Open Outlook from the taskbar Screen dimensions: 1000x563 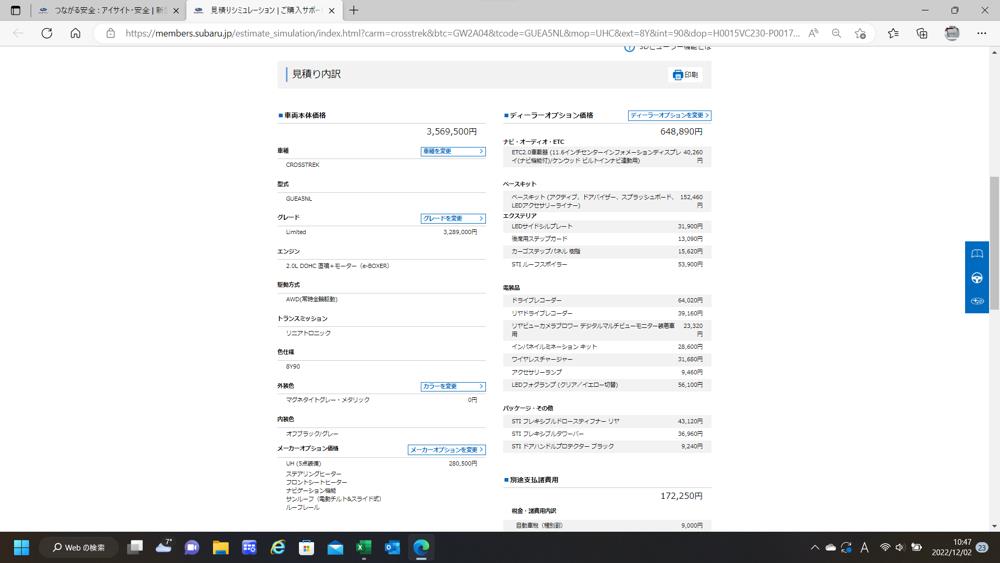[x=392, y=547]
